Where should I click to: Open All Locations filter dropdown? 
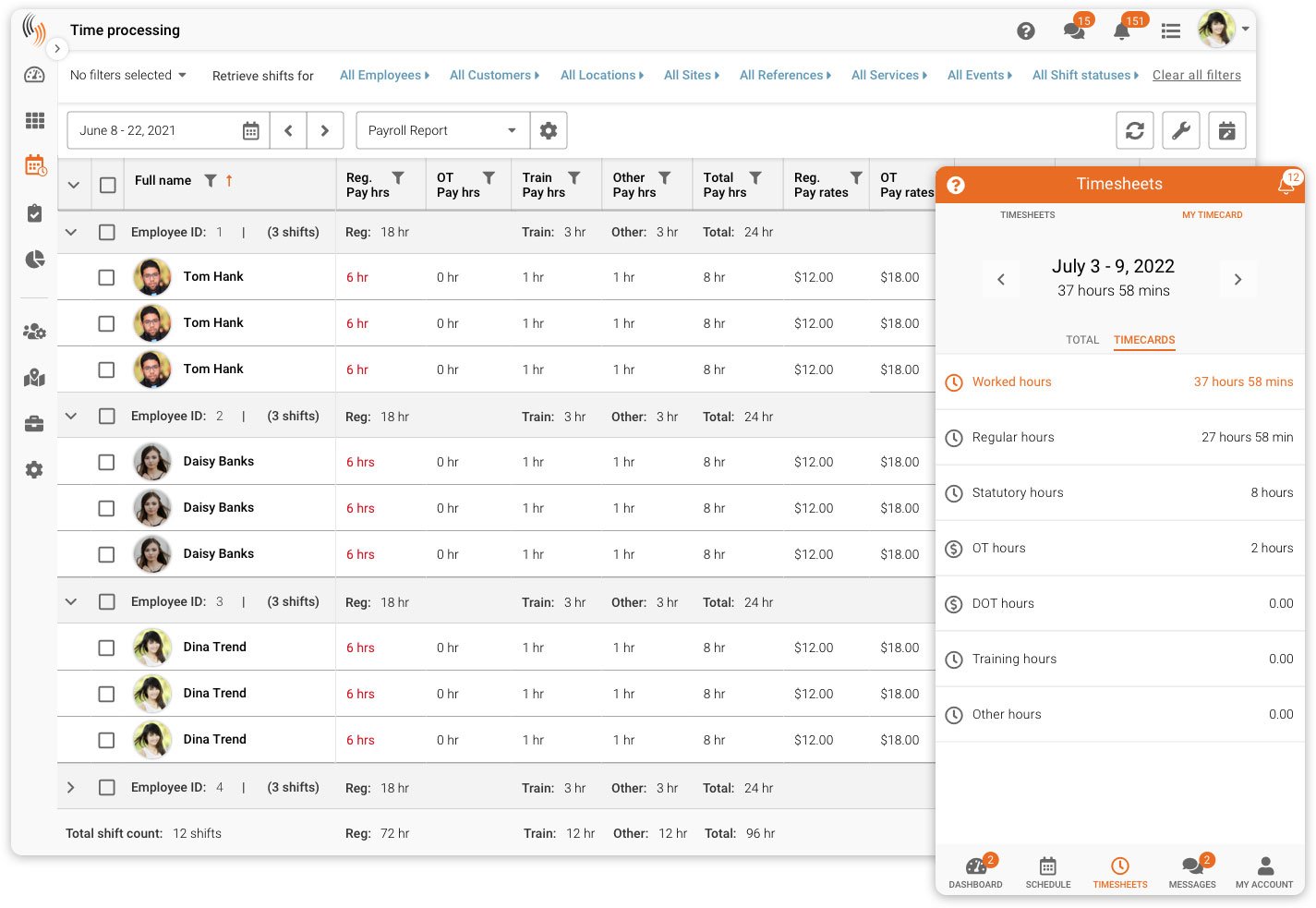(602, 75)
